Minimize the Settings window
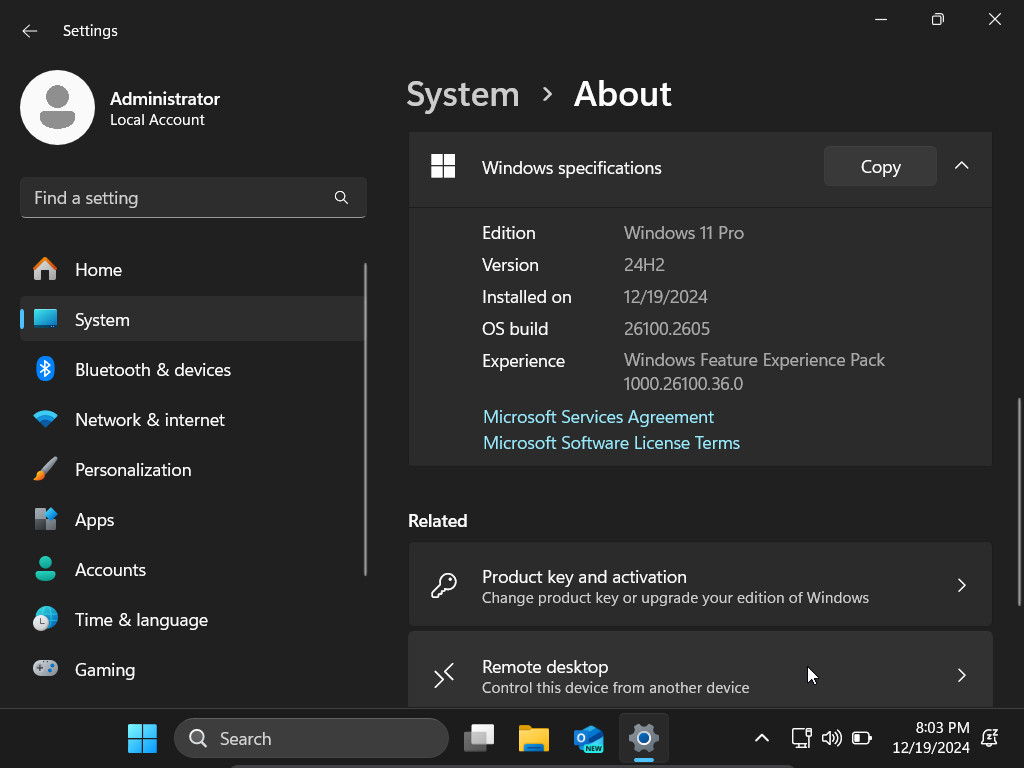 click(x=881, y=19)
